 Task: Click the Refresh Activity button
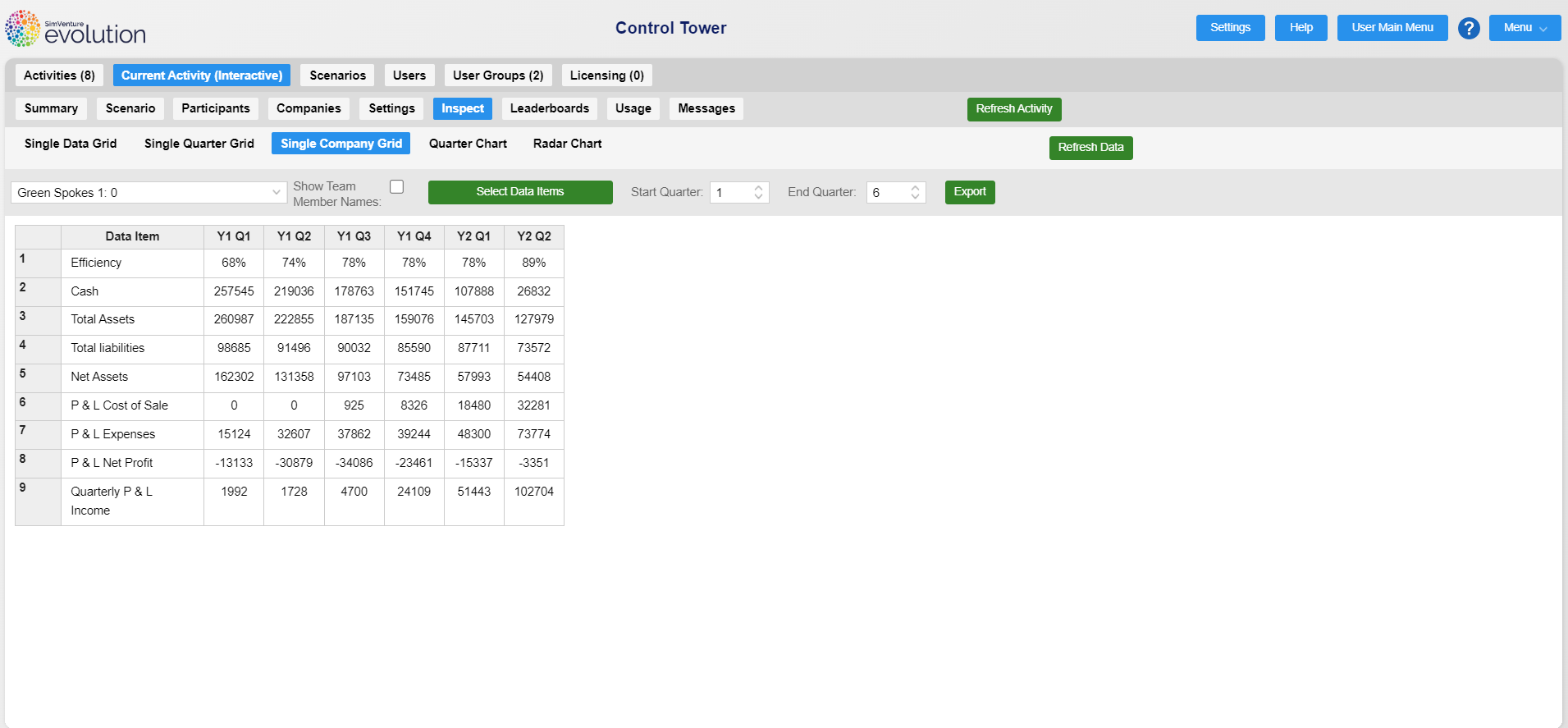1014,109
